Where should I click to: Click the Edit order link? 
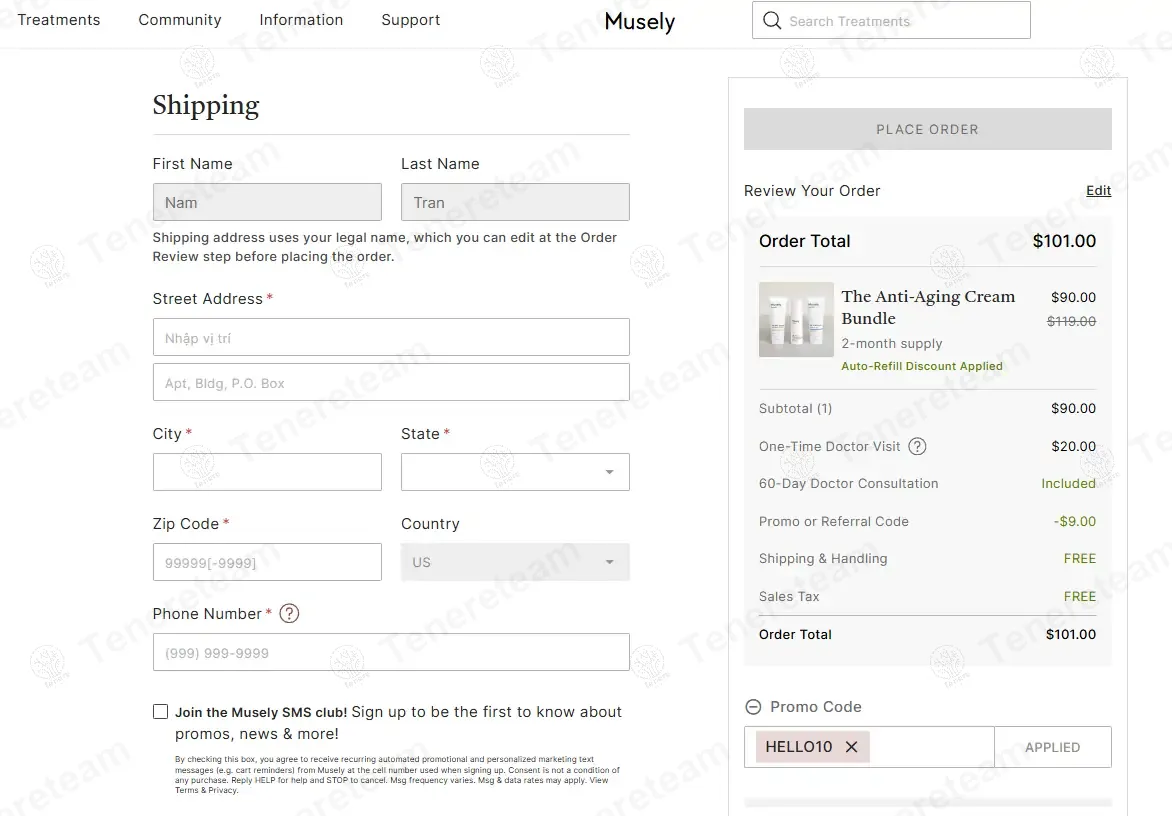[x=1098, y=191]
